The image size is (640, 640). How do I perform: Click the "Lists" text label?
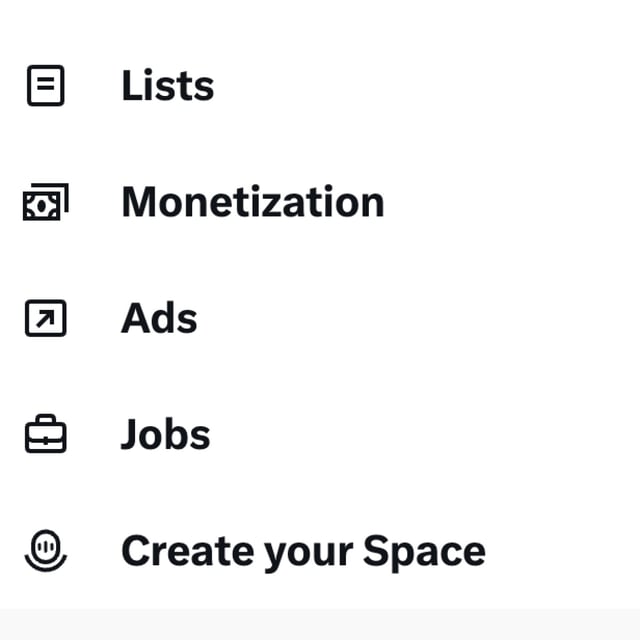(167, 86)
